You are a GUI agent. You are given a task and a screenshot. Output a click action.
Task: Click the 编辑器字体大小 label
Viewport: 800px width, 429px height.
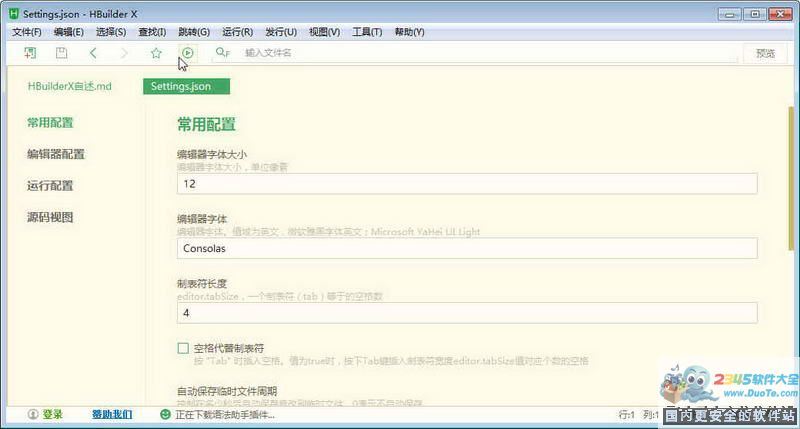212,154
